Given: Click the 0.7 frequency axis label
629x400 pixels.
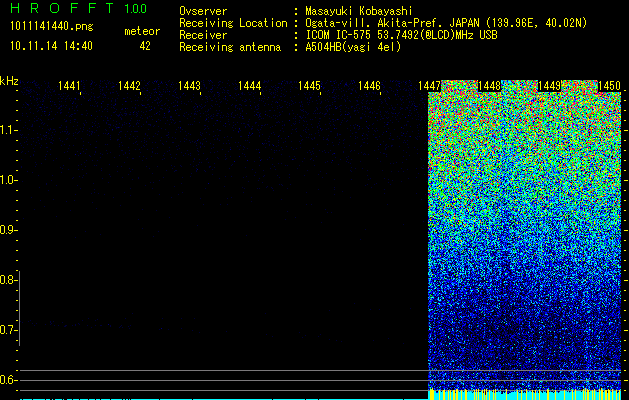Looking at the screenshot, I should click(7, 330).
